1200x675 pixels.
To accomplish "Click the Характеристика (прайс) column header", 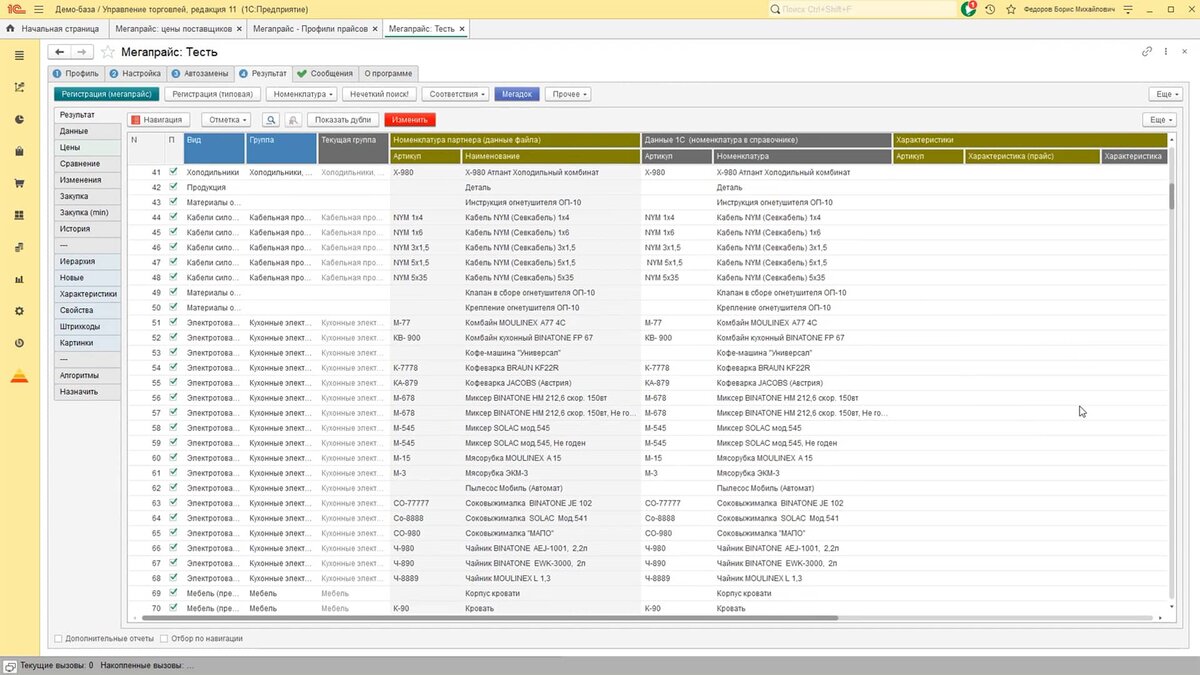I will pos(1031,156).
